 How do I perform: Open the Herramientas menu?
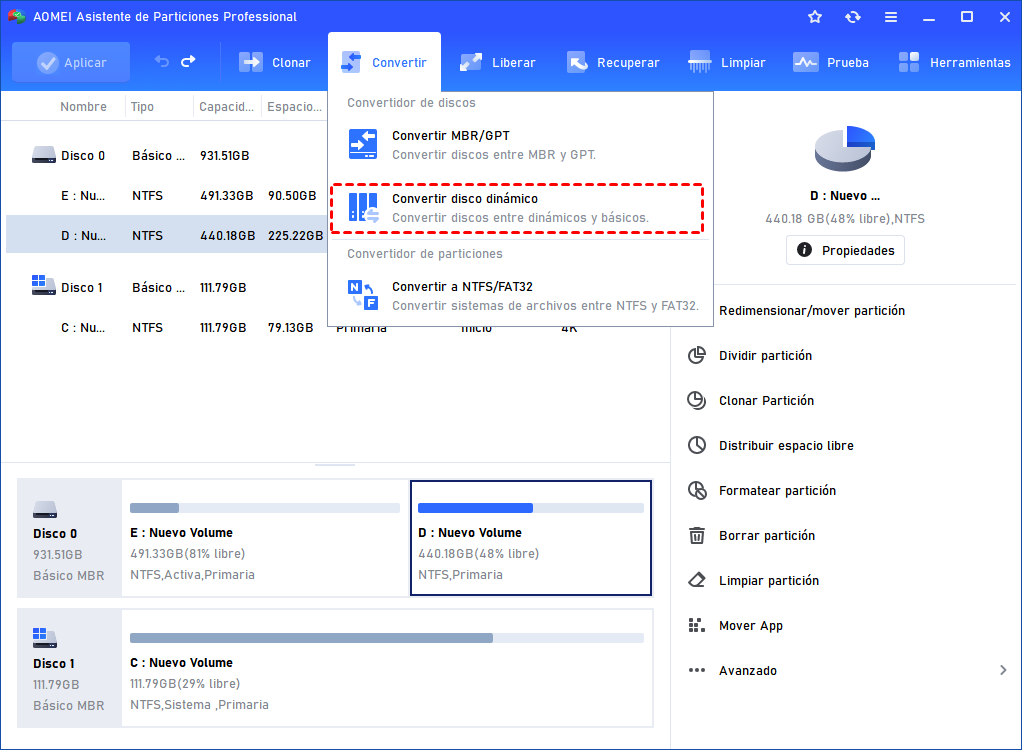coord(954,62)
